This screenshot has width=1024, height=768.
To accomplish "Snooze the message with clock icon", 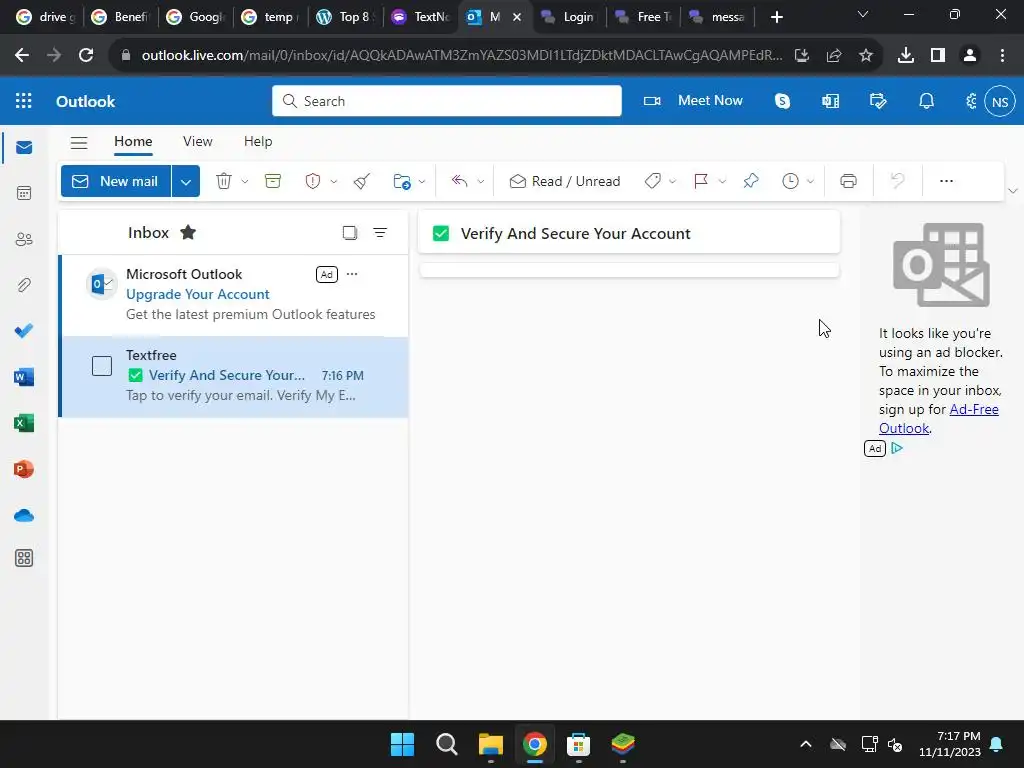I will click(x=790, y=181).
